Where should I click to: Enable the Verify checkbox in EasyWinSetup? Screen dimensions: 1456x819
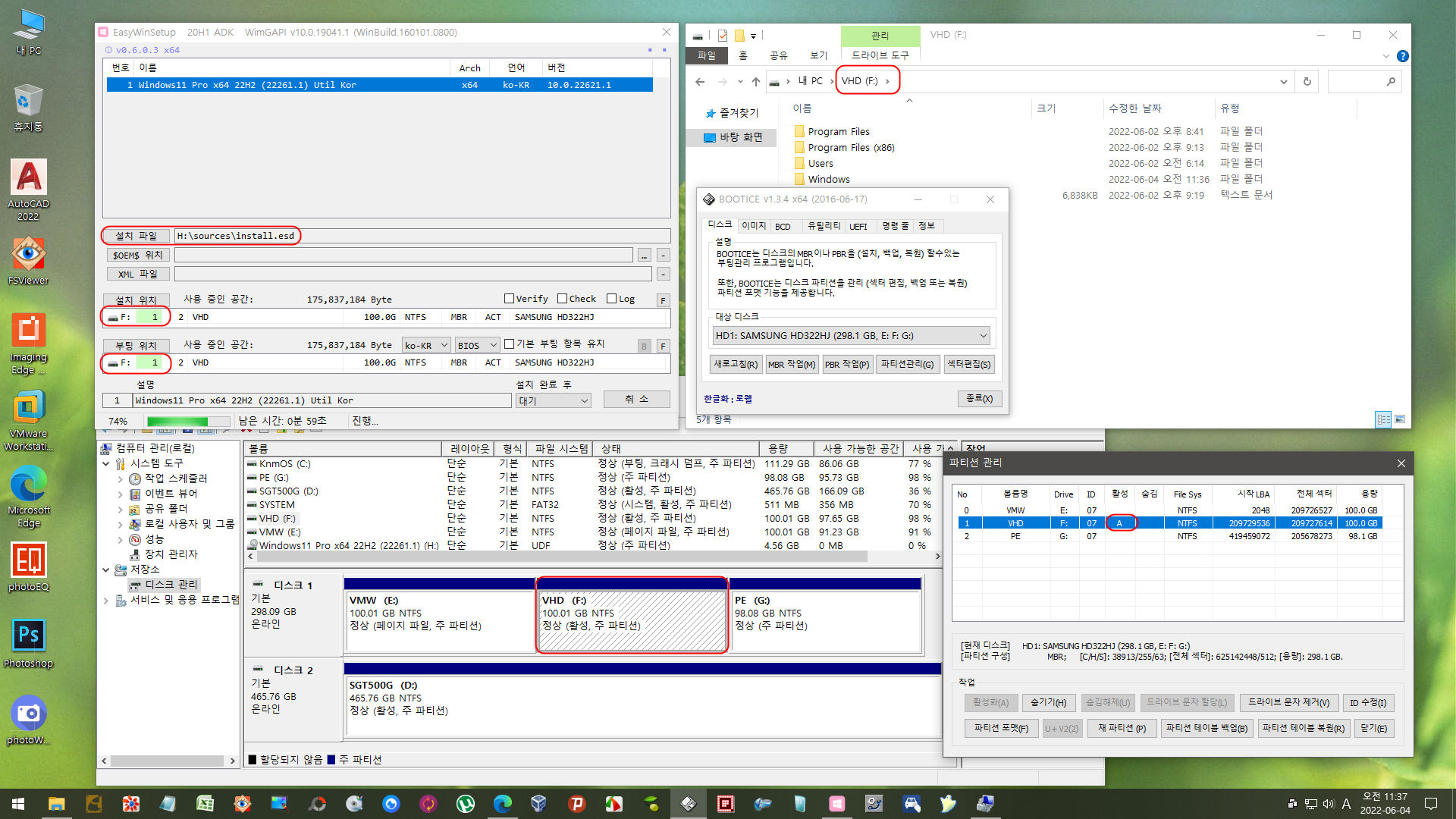point(510,299)
